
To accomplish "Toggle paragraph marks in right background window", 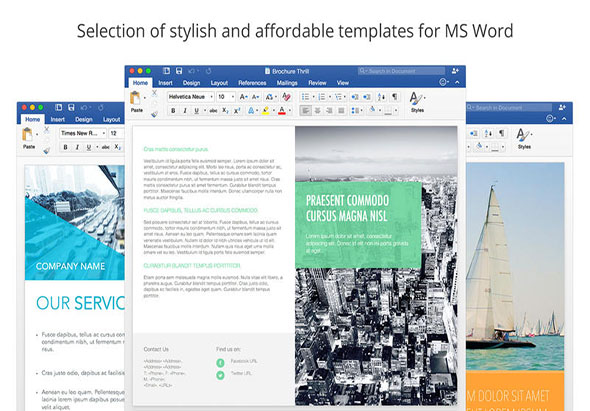I will (501, 133).
